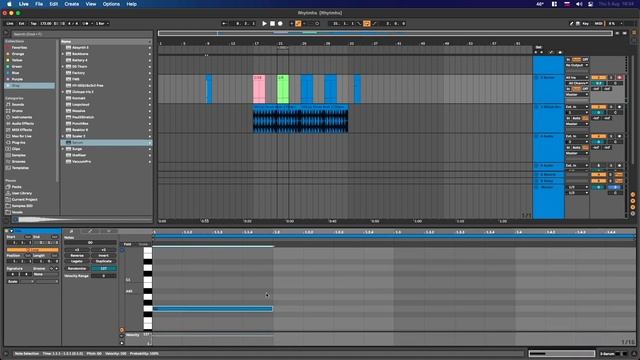Select the Purple collection

pyautogui.click(x=17, y=79)
